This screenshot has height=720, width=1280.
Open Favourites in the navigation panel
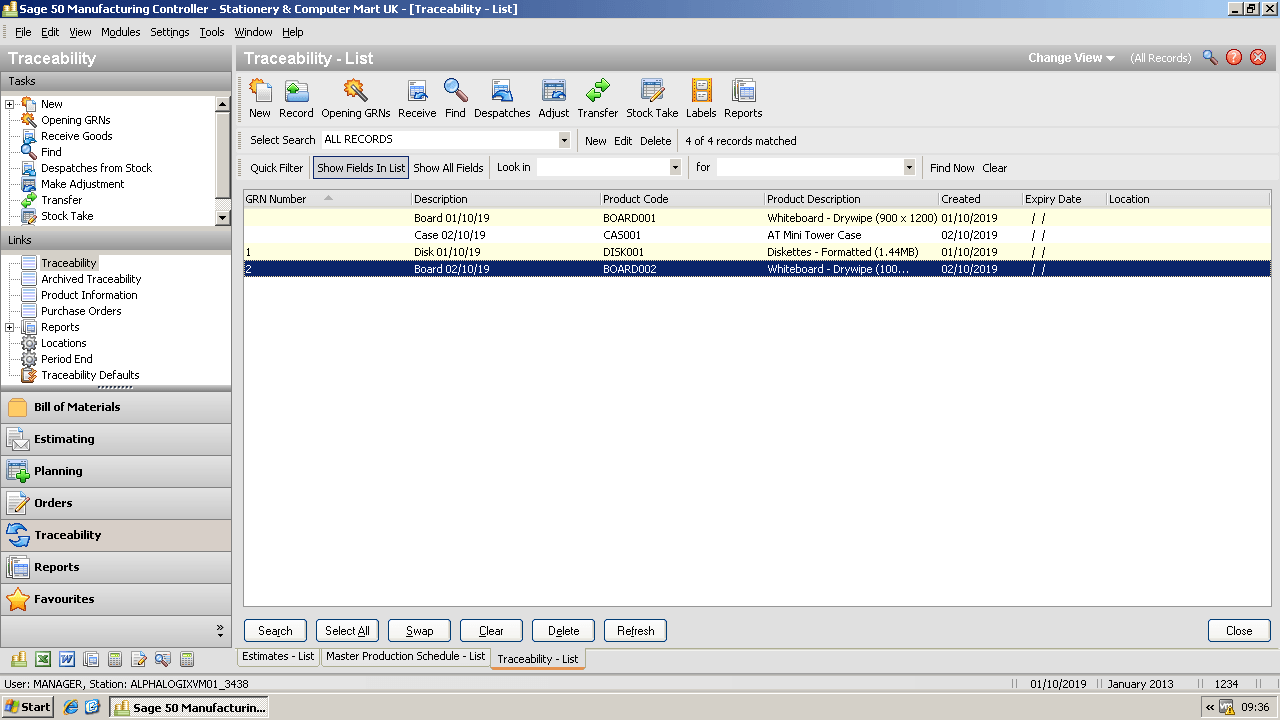(116, 599)
